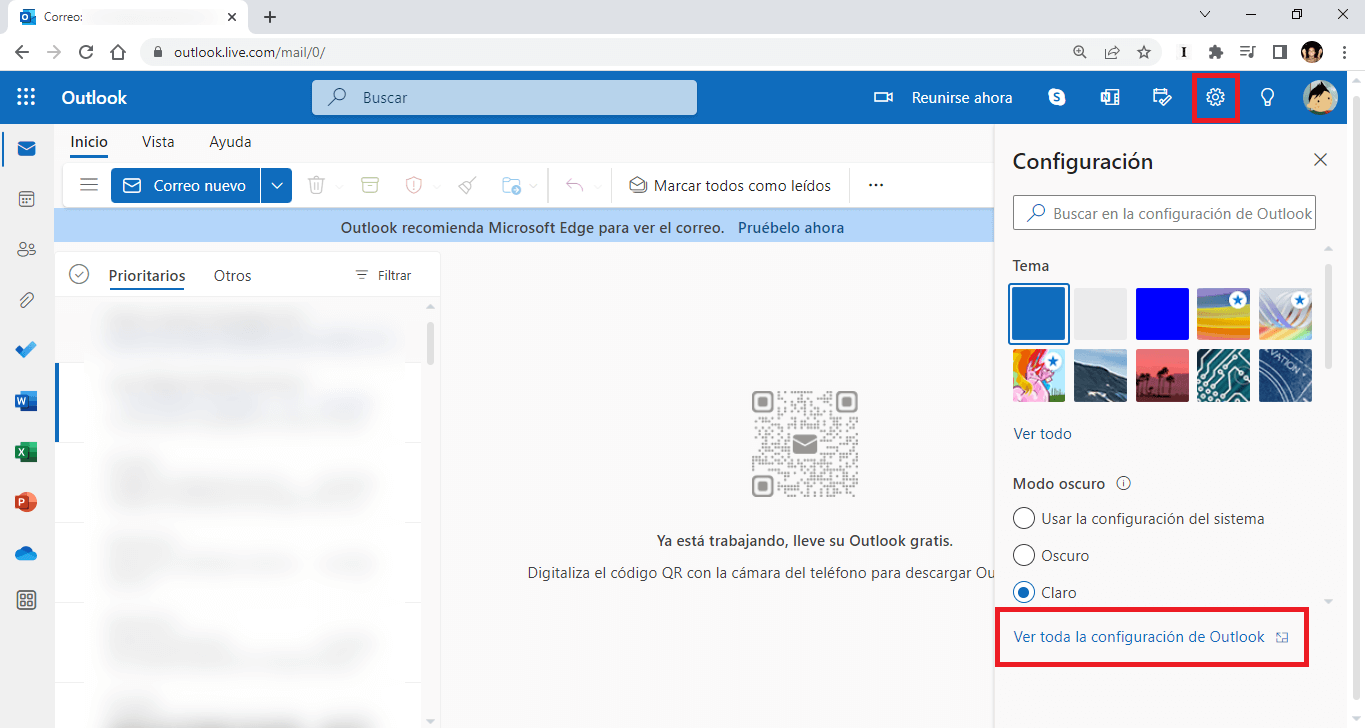Viewport: 1365px width, 728px height.
Task: Open the Outlook app launcher grid
Action: point(26,97)
